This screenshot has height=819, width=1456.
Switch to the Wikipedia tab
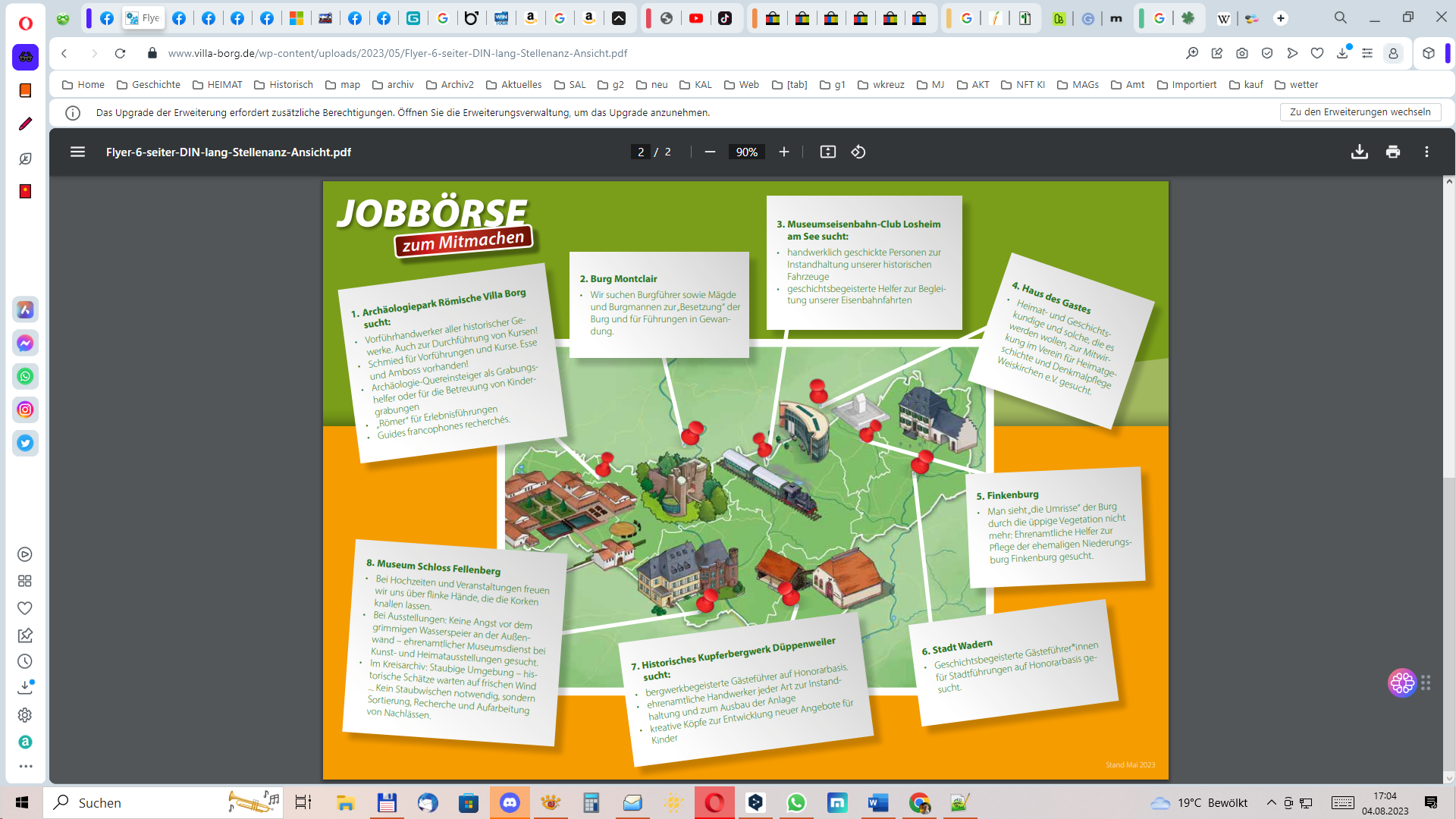point(1223,18)
